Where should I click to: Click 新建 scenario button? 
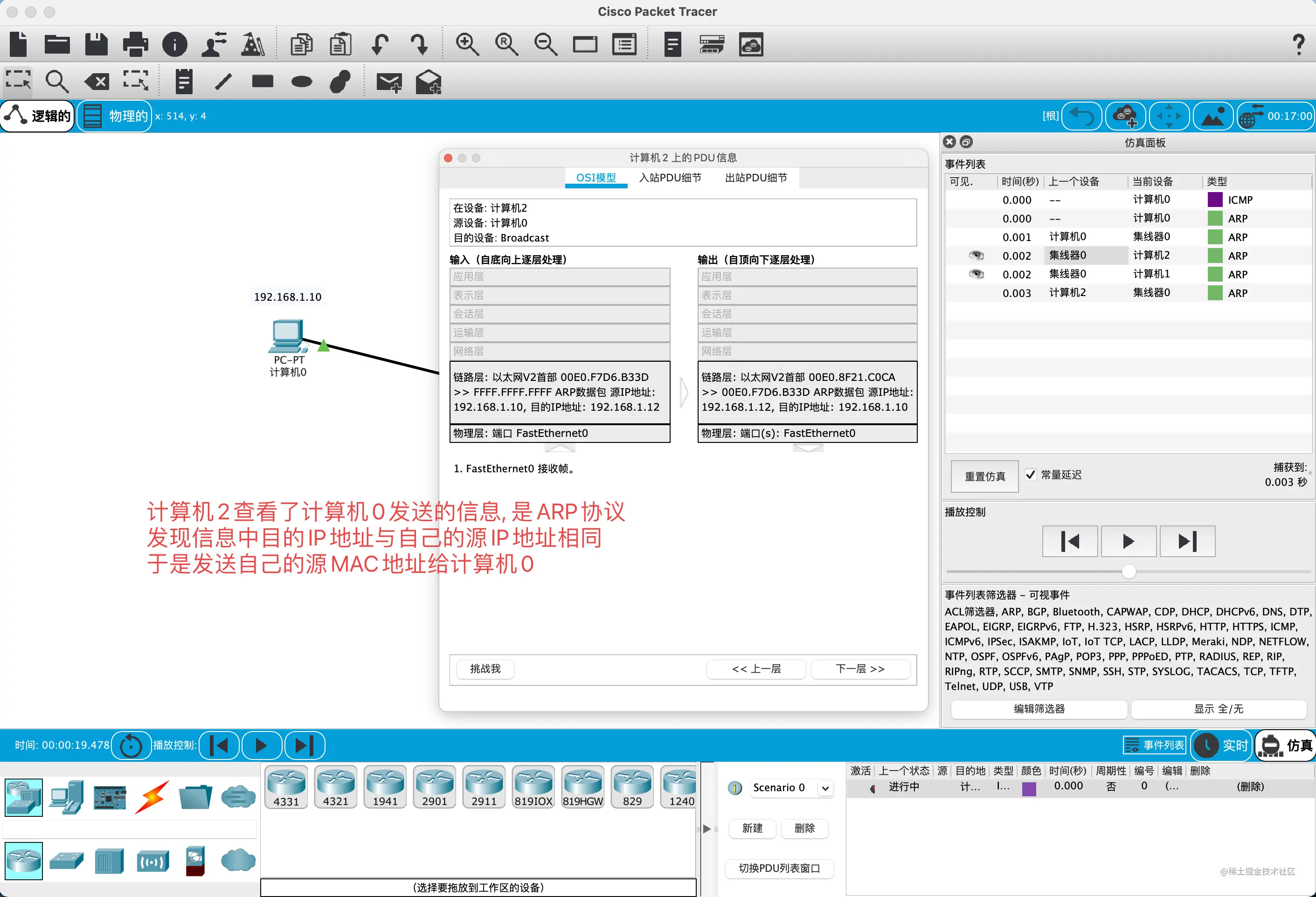coord(752,828)
